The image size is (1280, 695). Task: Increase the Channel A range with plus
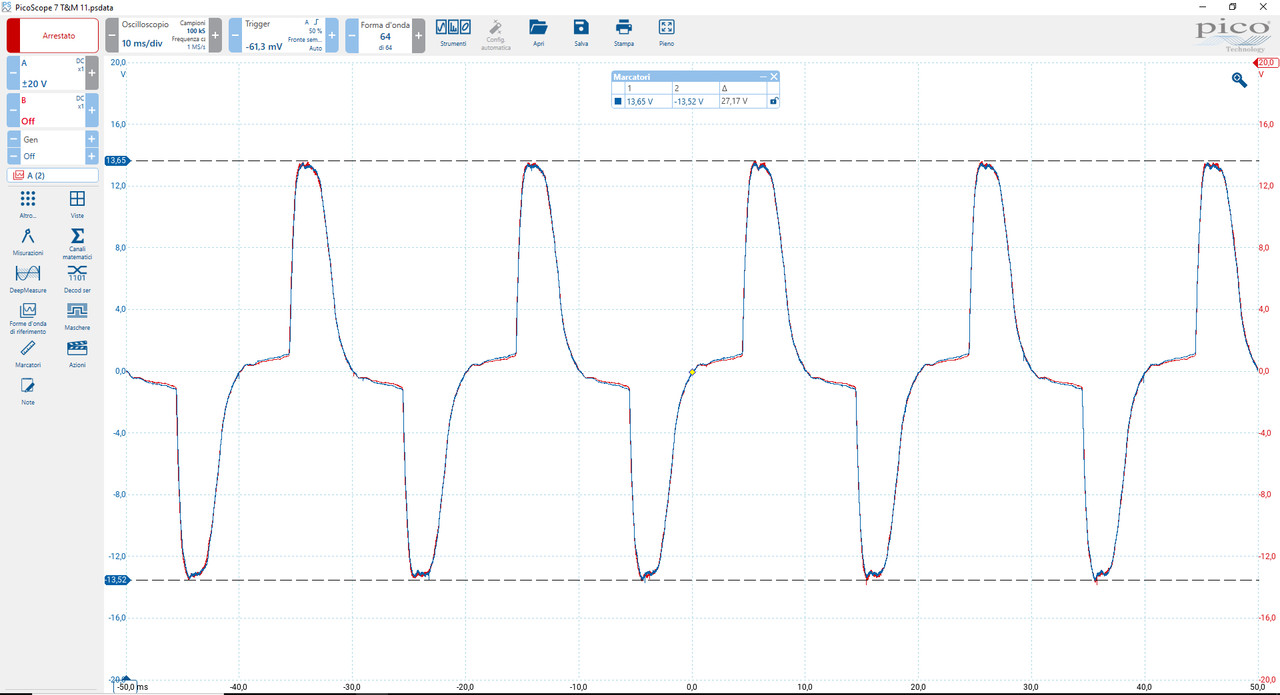click(x=92, y=73)
